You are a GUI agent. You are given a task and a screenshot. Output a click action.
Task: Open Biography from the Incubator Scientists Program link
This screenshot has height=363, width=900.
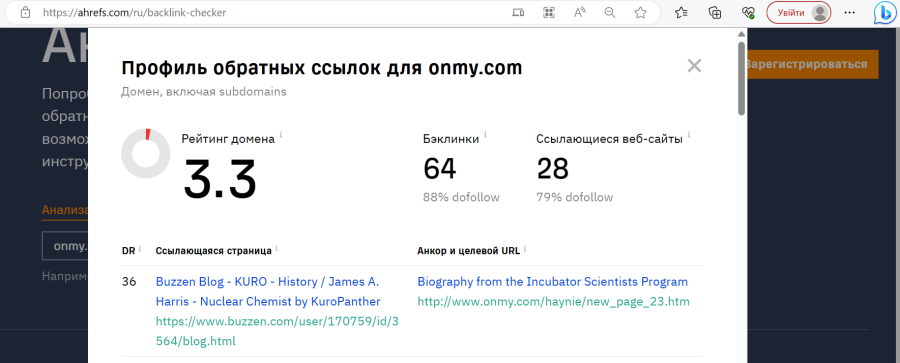click(552, 282)
